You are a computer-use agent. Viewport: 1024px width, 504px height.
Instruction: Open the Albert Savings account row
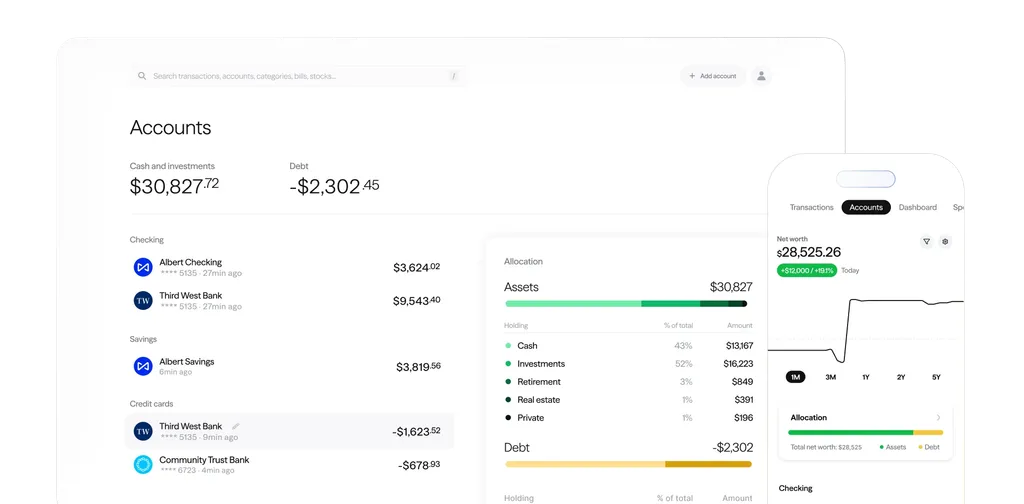pyautogui.click(x=288, y=366)
